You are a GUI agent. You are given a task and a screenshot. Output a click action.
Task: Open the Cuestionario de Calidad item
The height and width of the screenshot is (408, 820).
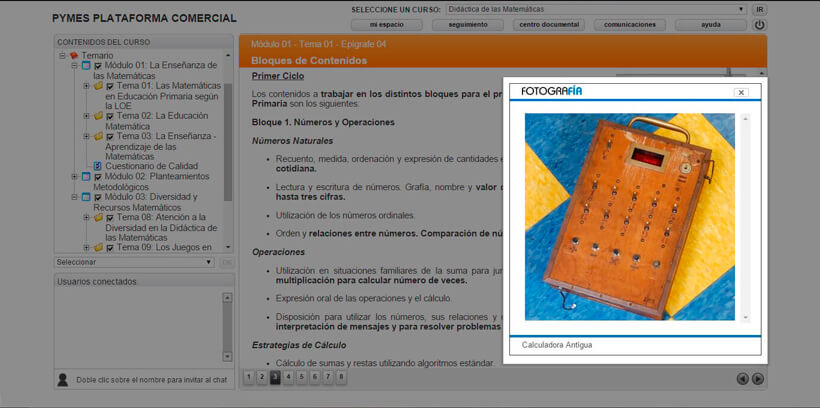pyautogui.click(x=152, y=166)
